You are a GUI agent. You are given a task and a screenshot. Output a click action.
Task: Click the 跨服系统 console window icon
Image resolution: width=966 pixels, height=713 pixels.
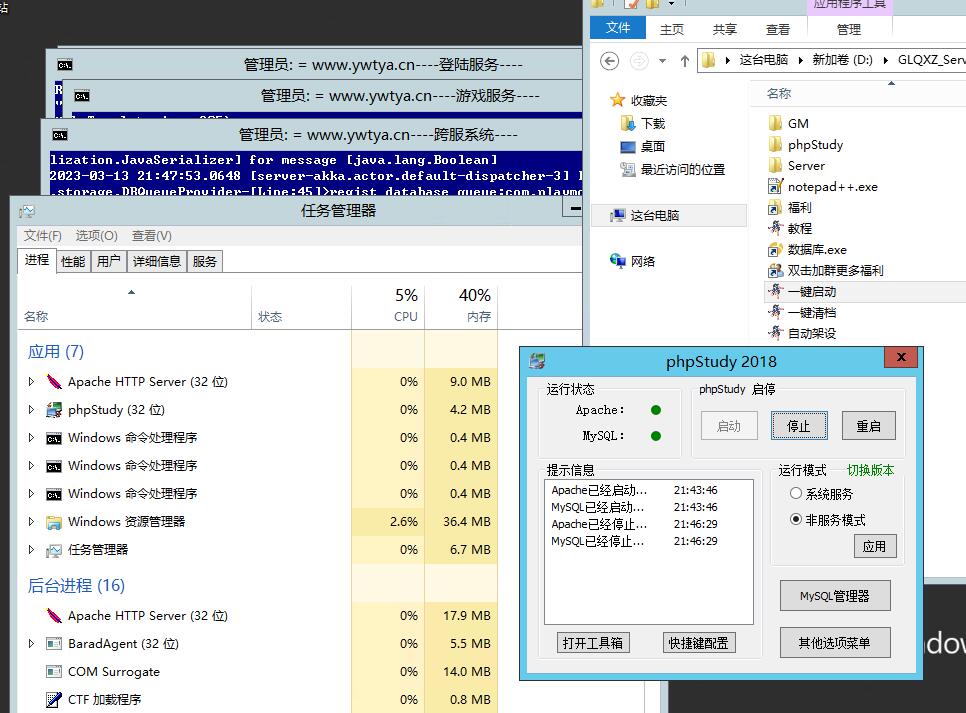click(x=60, y=135)
